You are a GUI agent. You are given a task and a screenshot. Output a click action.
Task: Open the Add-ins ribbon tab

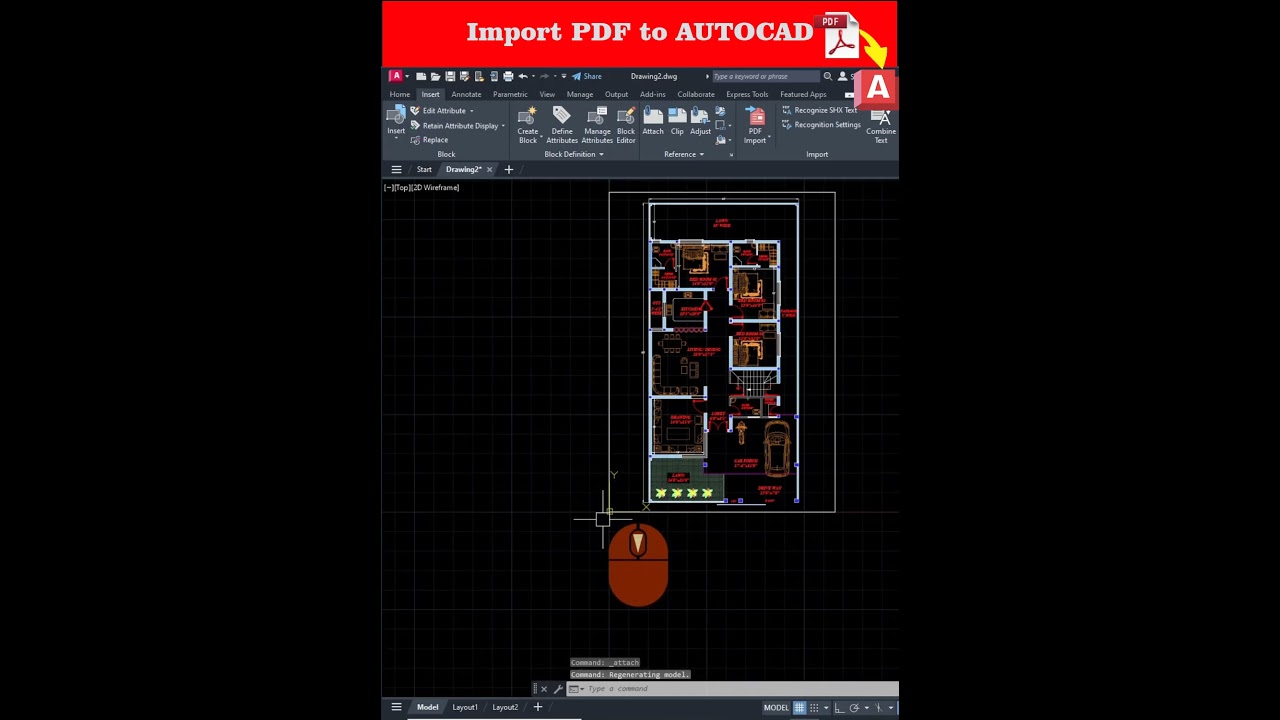tap(653, 94)
